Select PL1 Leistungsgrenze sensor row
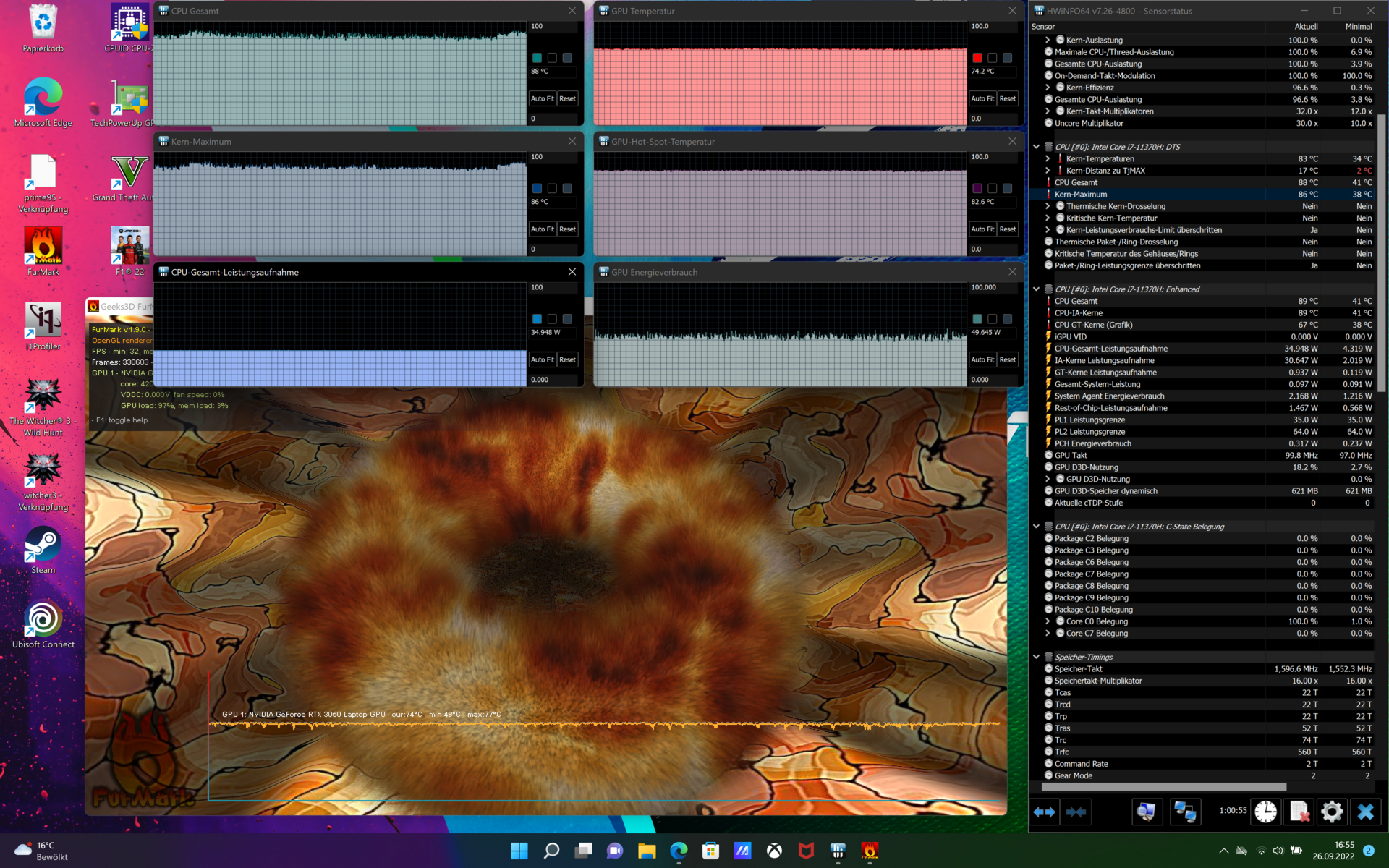The image size is (1389, 868). tap(1202, 420)
